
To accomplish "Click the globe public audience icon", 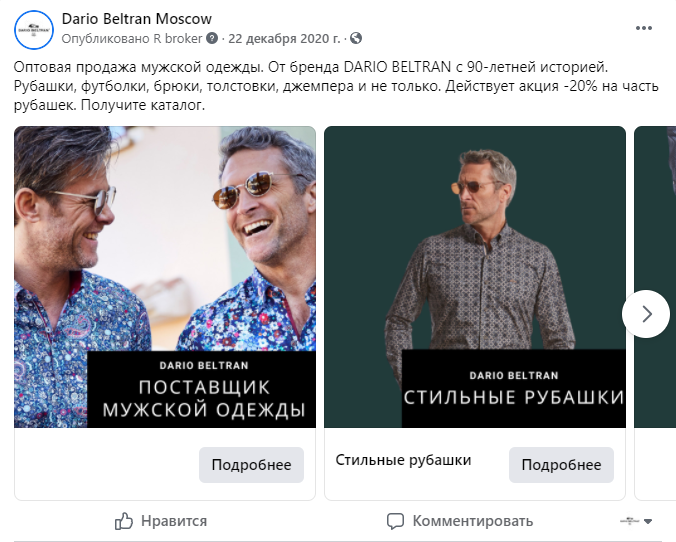I will coord(355,39).
